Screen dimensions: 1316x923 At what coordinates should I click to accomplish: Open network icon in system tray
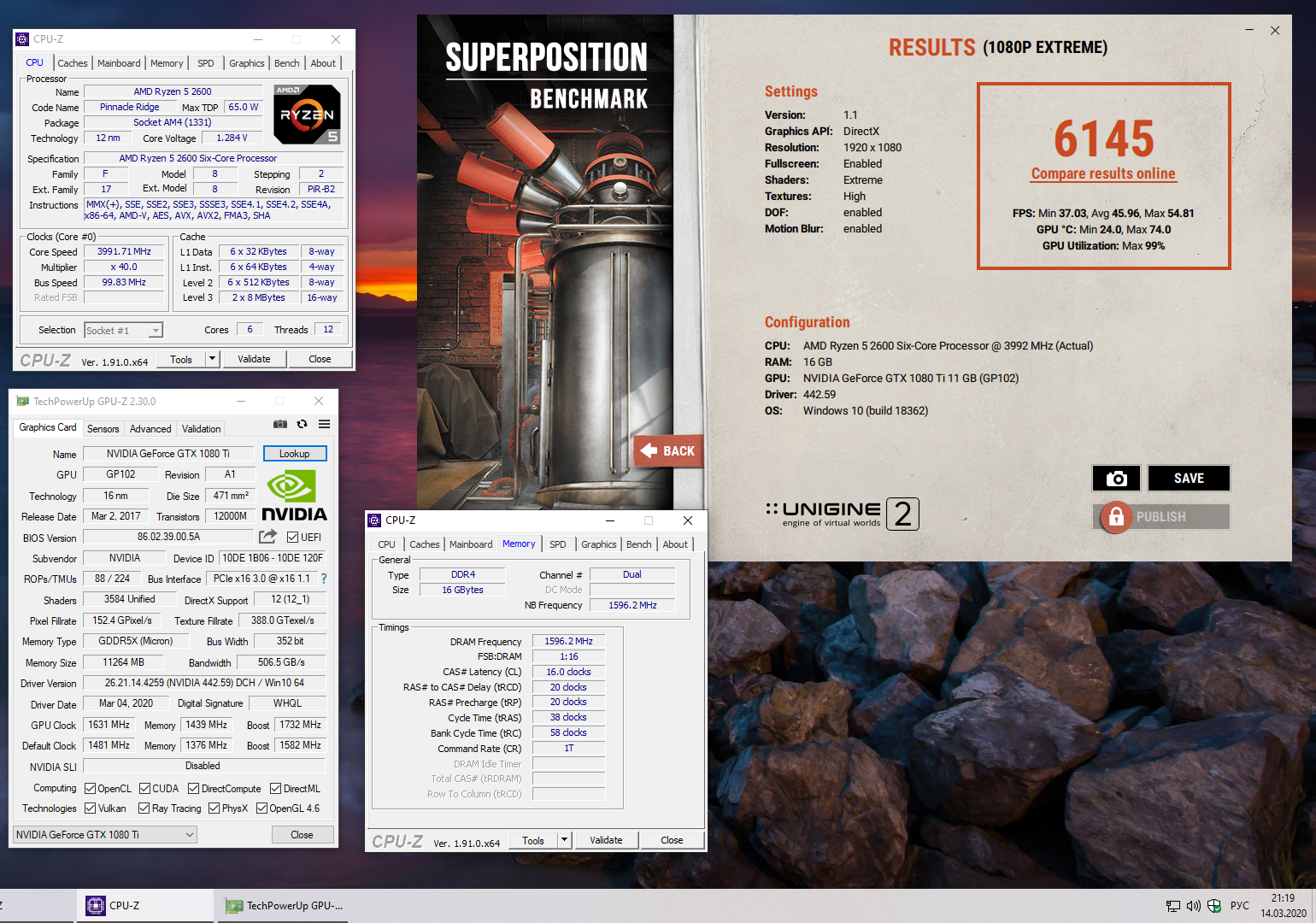[x=1173, y=906]
